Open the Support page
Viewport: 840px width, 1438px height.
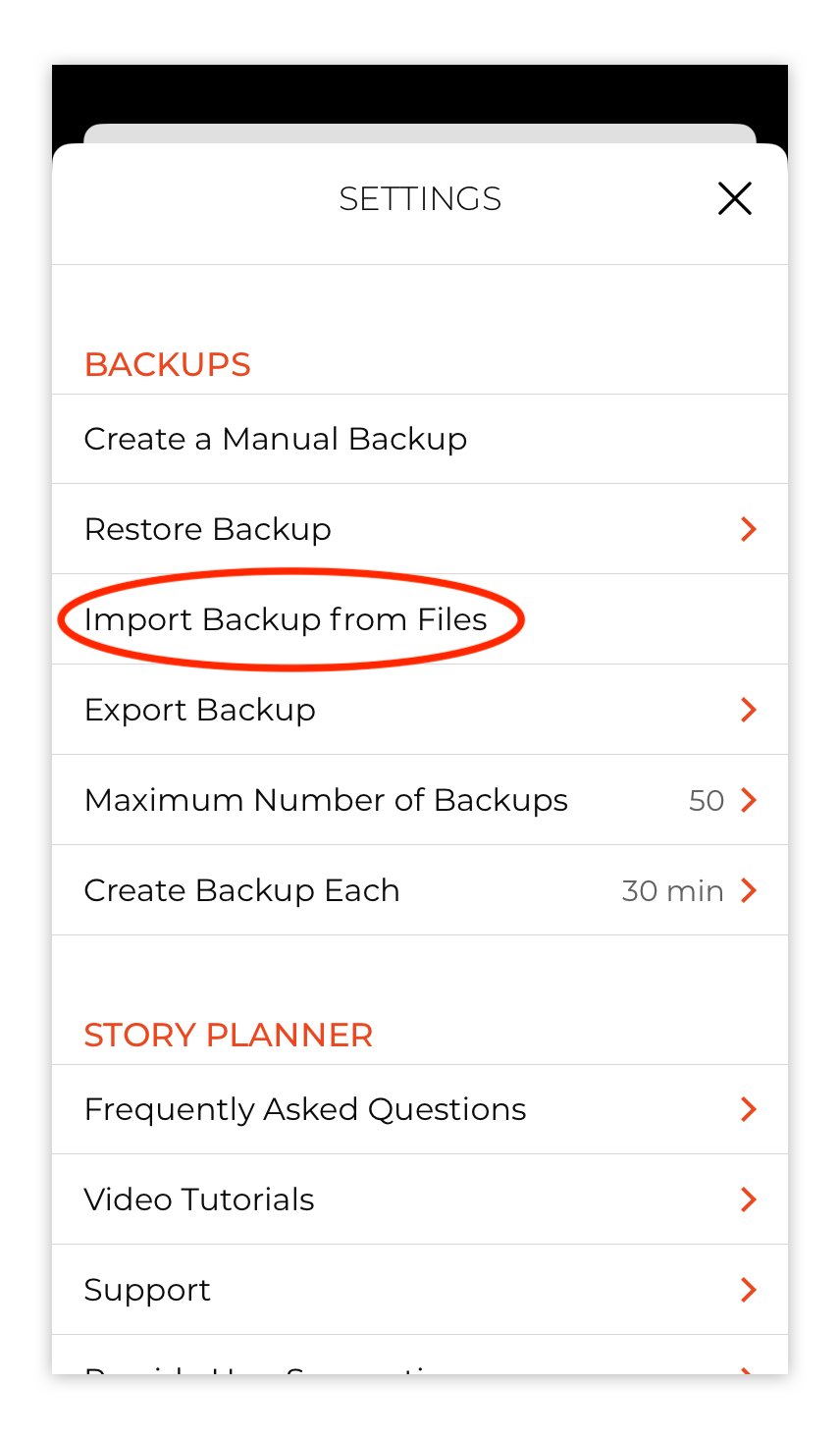coord(420,1290)
